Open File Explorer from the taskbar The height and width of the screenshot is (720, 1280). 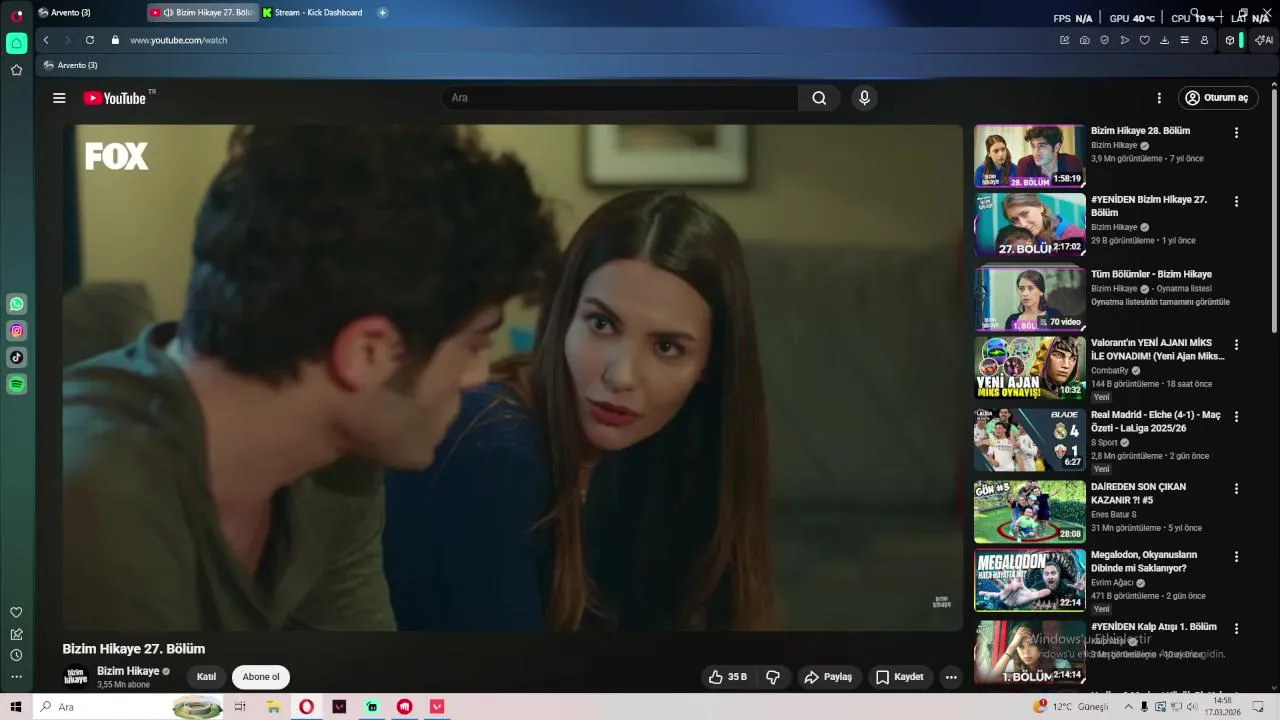[x=273, y=707]
